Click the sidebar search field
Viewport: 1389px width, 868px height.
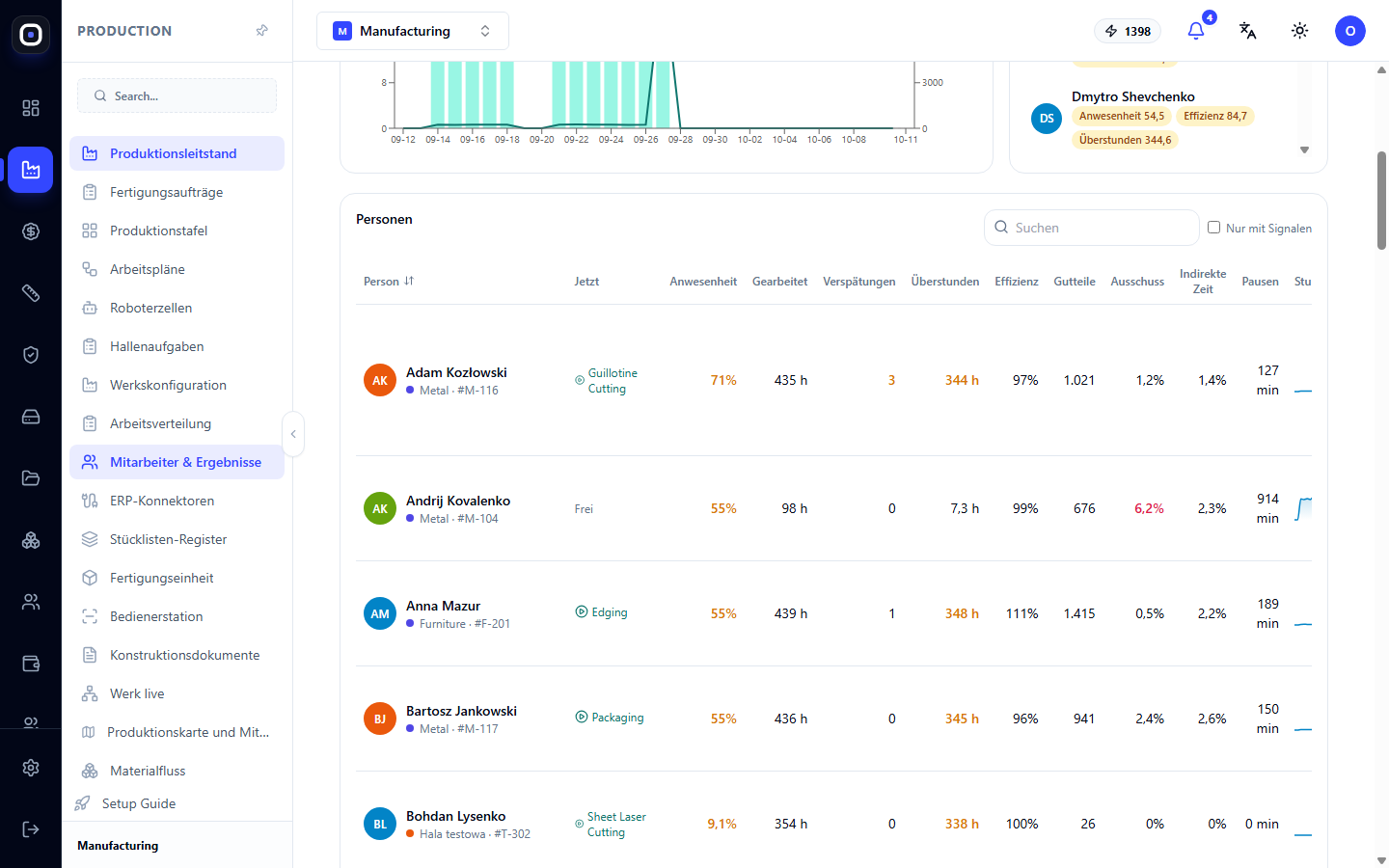[177, 95]
